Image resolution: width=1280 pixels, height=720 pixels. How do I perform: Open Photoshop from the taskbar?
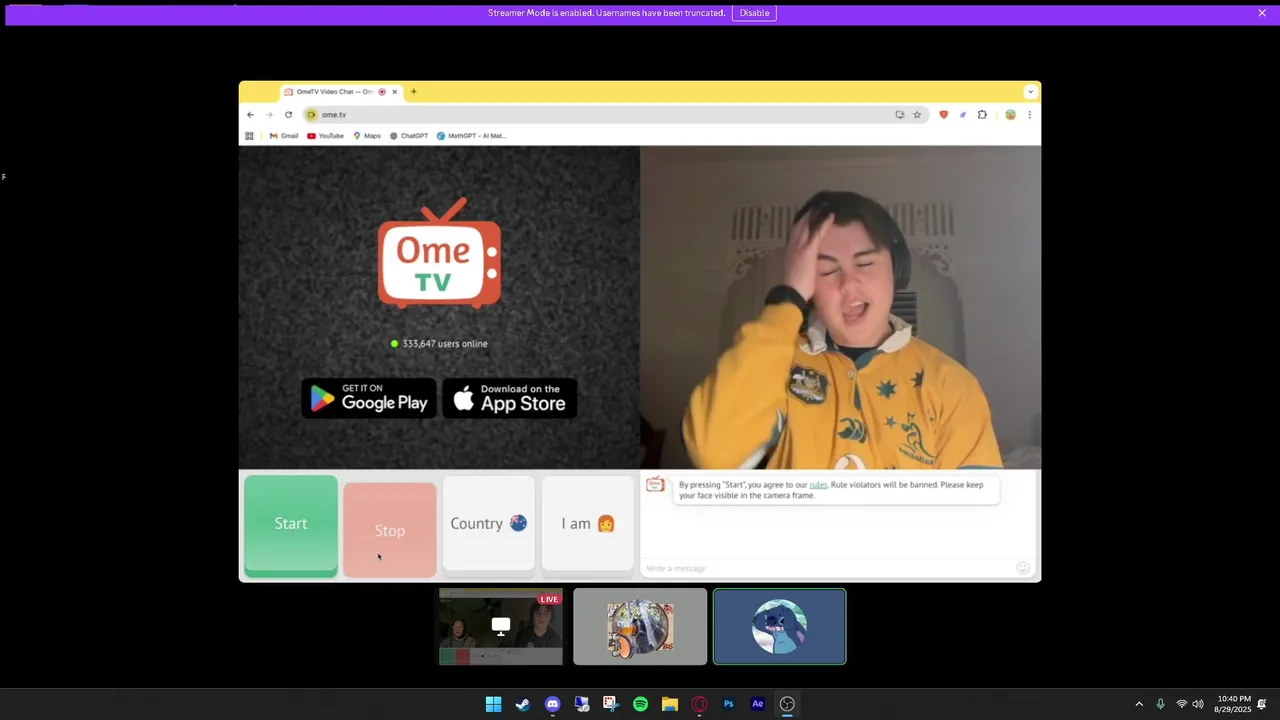[x=729, y=704]
